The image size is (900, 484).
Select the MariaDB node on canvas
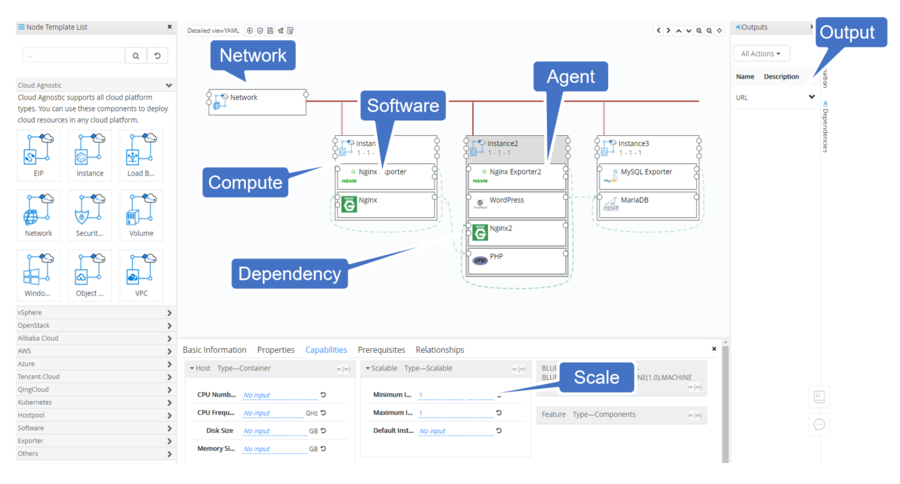coord(648,205)
